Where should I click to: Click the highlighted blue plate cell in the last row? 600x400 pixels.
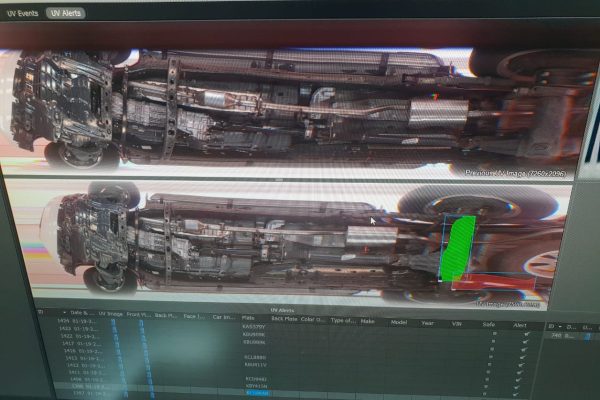coord(258,393)
